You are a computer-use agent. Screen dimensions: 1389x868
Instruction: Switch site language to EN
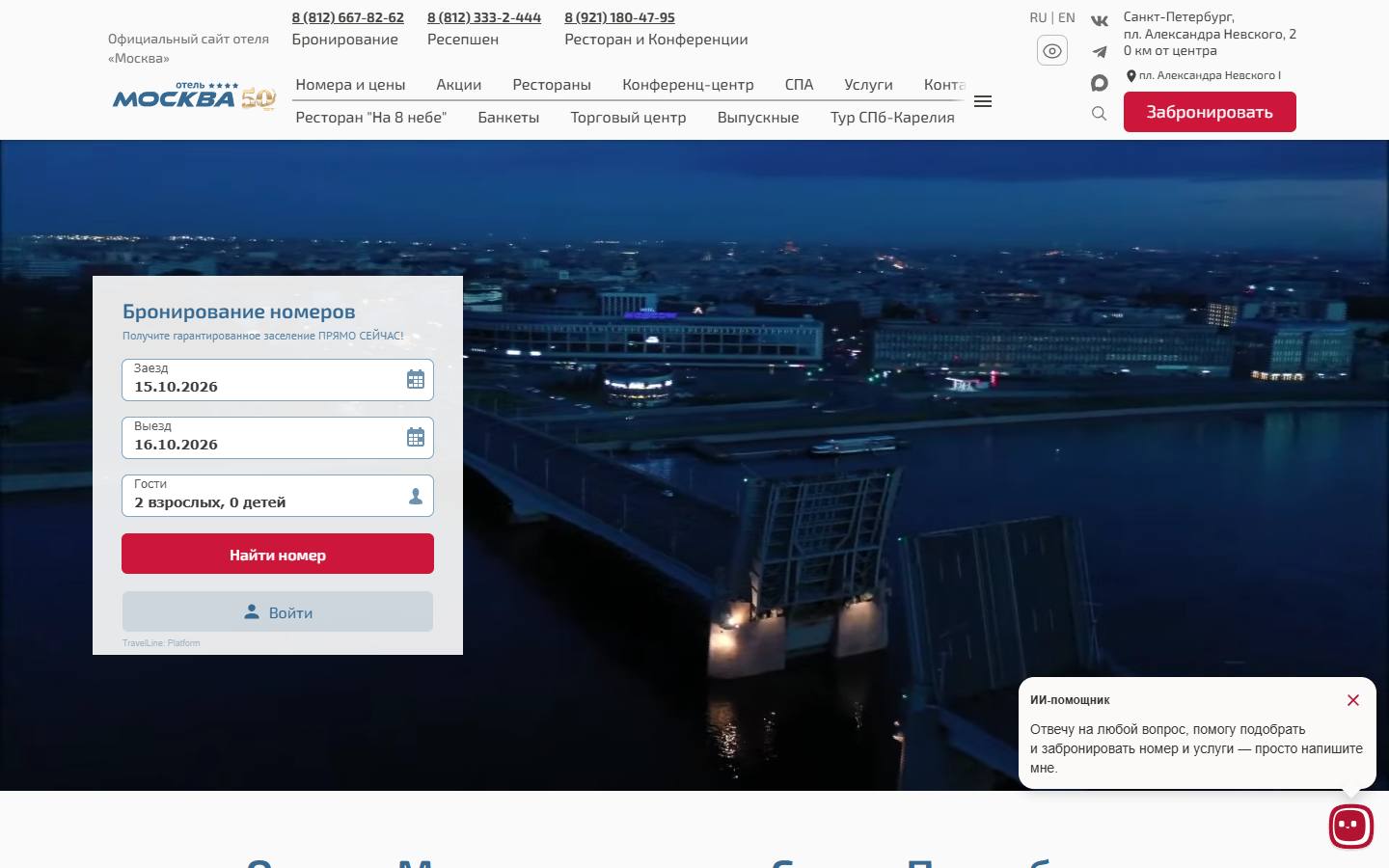(1066, 17)
